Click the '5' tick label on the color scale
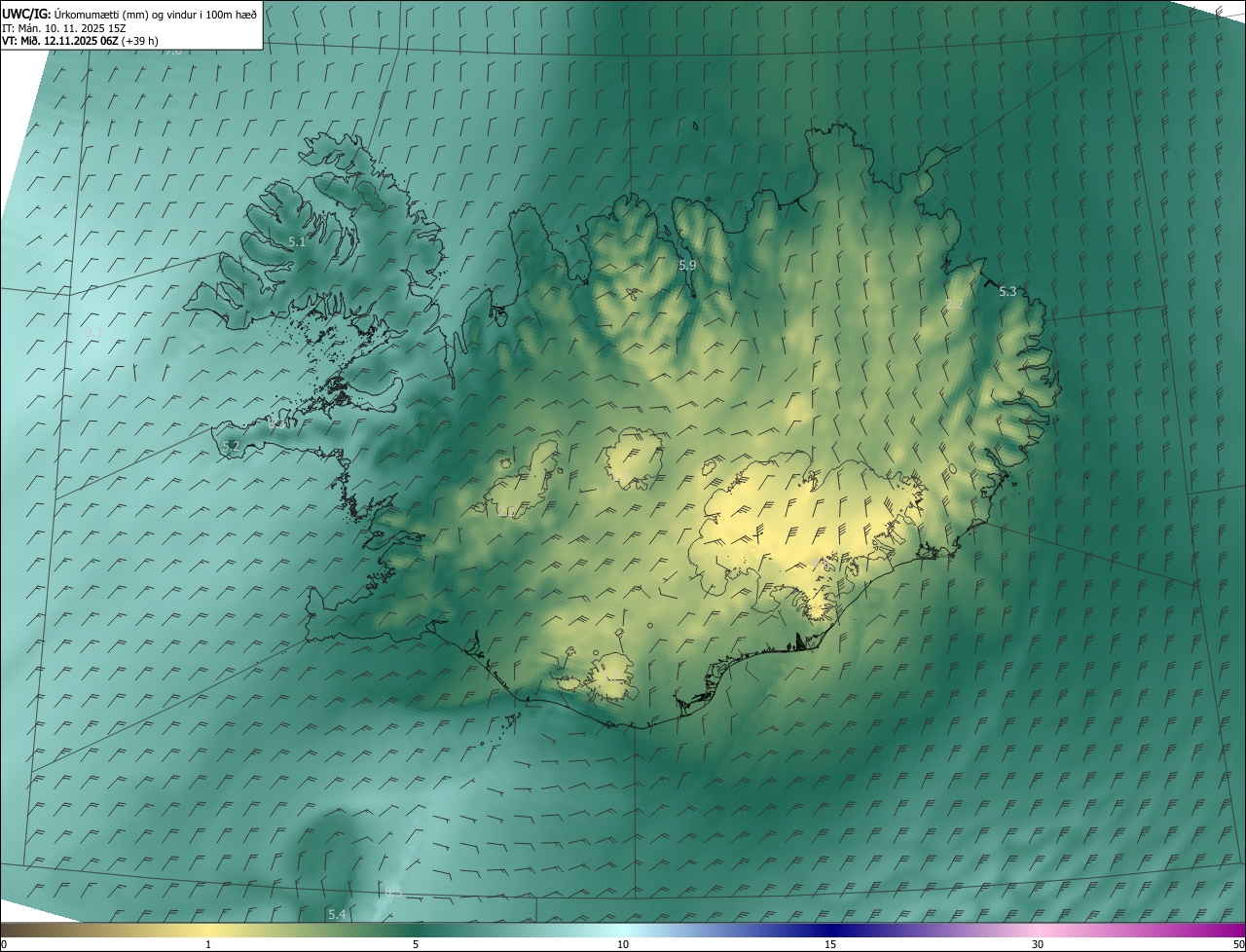The width and height of the screenshot is (1246, 952). click(416, 944)
